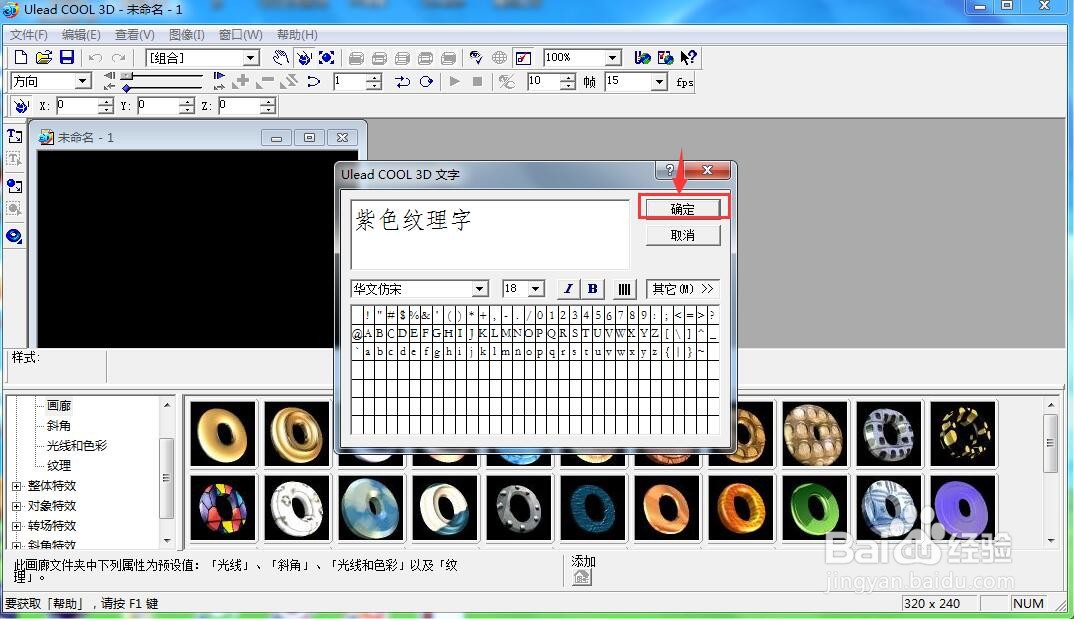
Task: Select the Resize Object tool
Action: tap(327, 58)
